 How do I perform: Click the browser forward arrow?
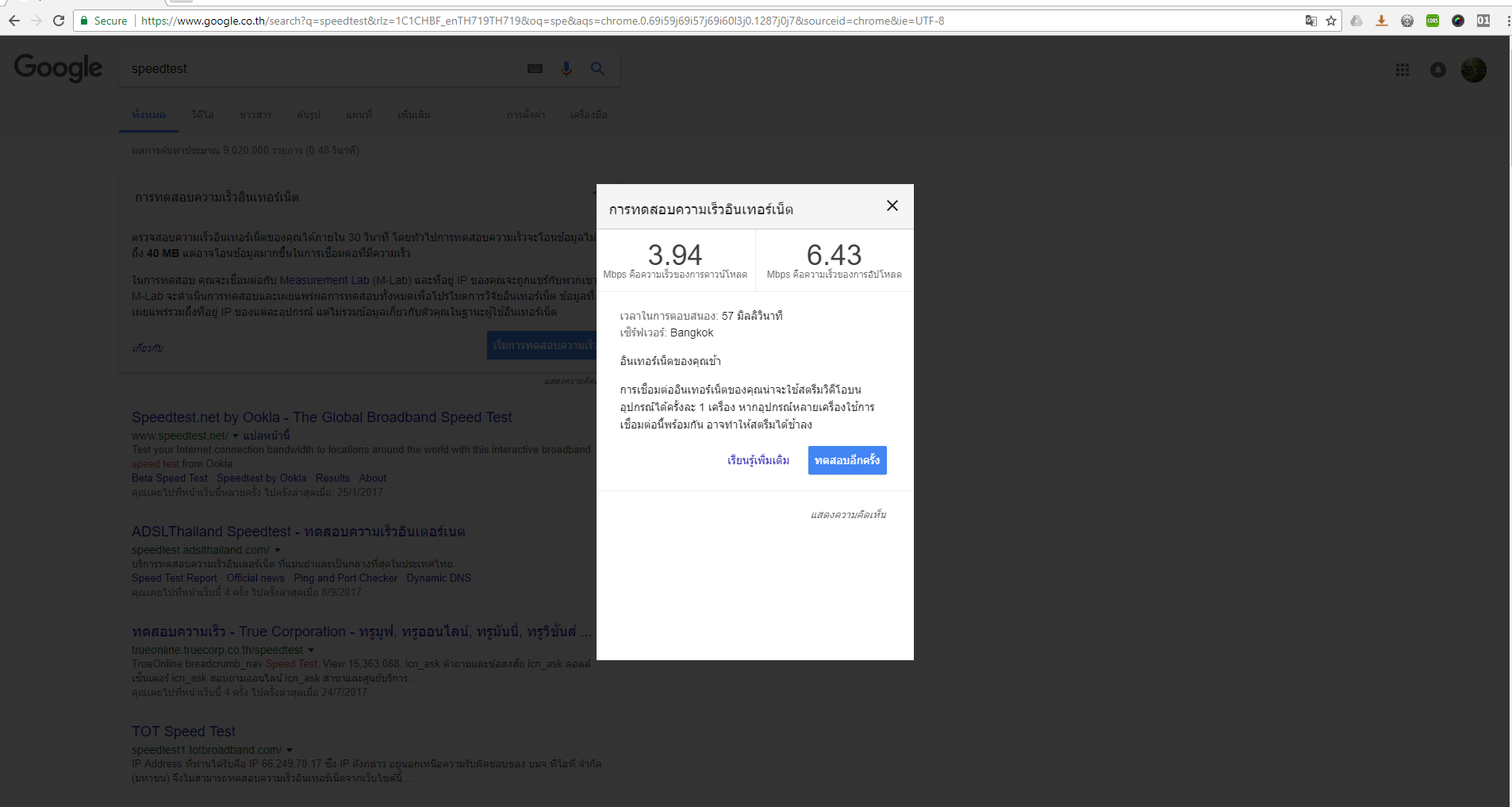point(36,21)
